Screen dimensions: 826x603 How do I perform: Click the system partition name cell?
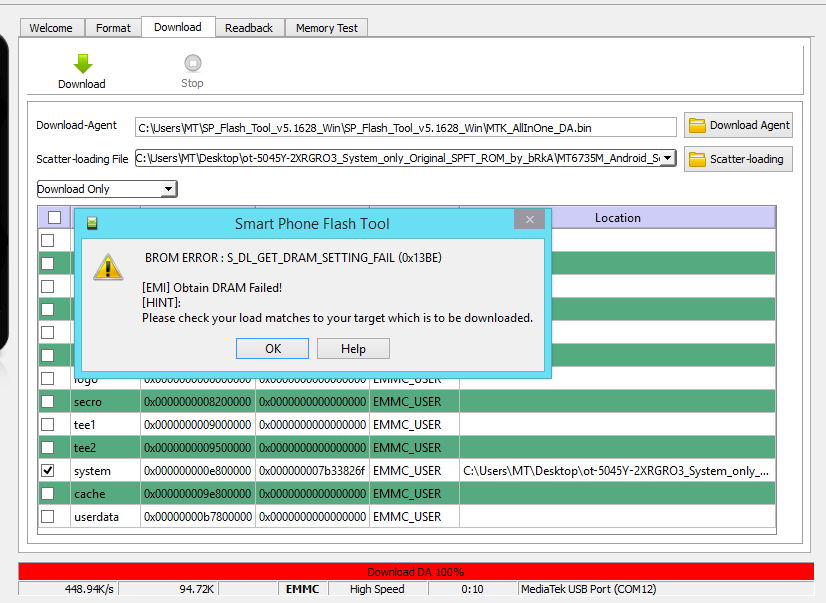105,471
